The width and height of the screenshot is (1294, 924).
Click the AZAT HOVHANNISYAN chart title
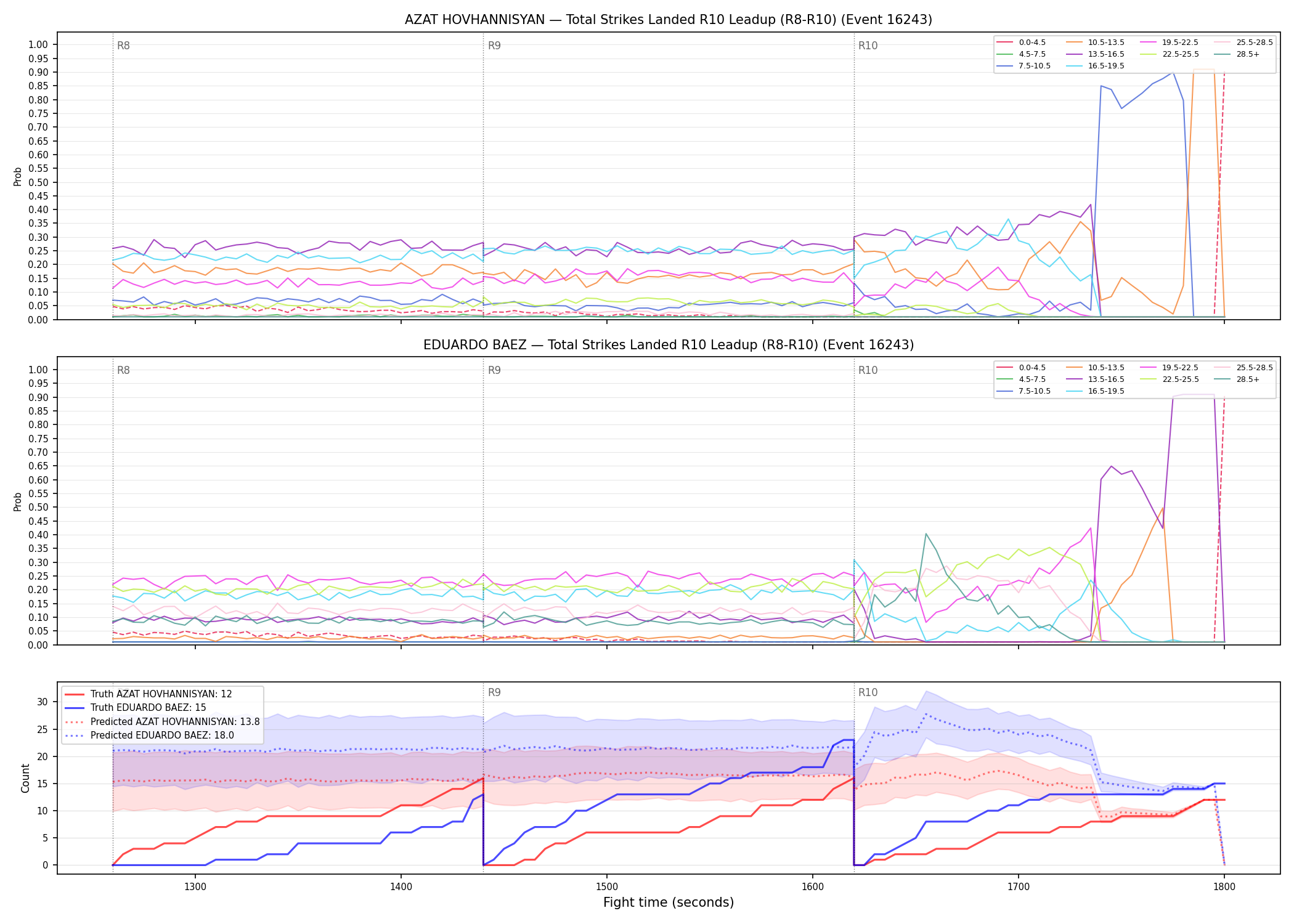pos(669,20)
